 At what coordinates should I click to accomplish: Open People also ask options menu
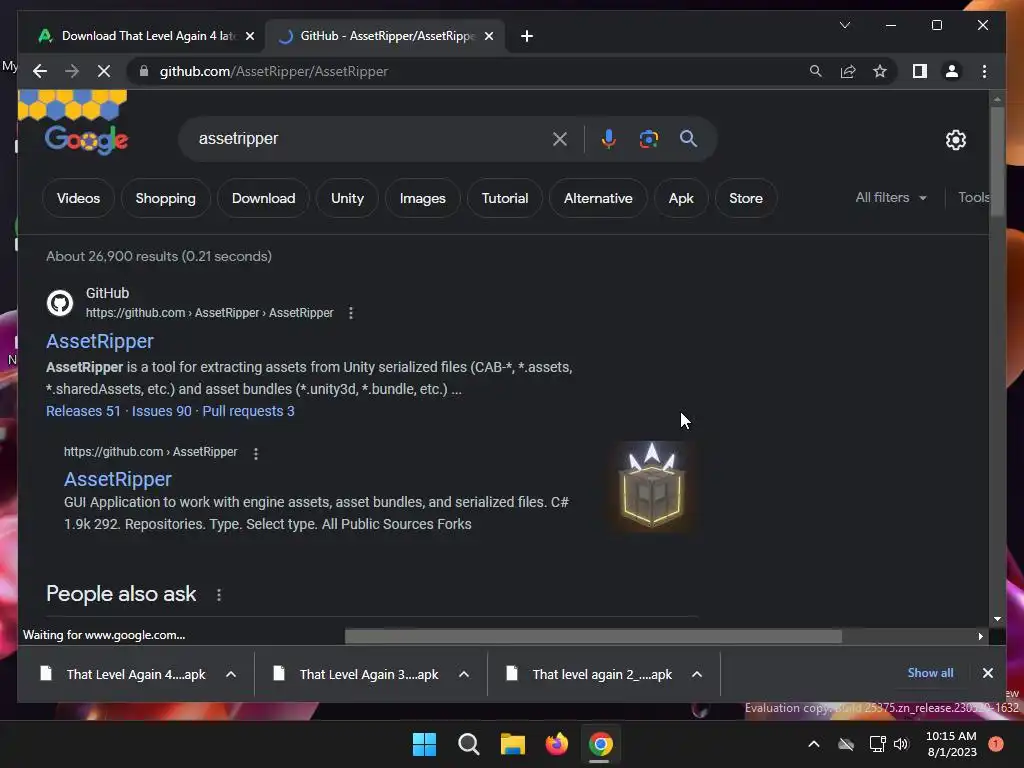219,595
